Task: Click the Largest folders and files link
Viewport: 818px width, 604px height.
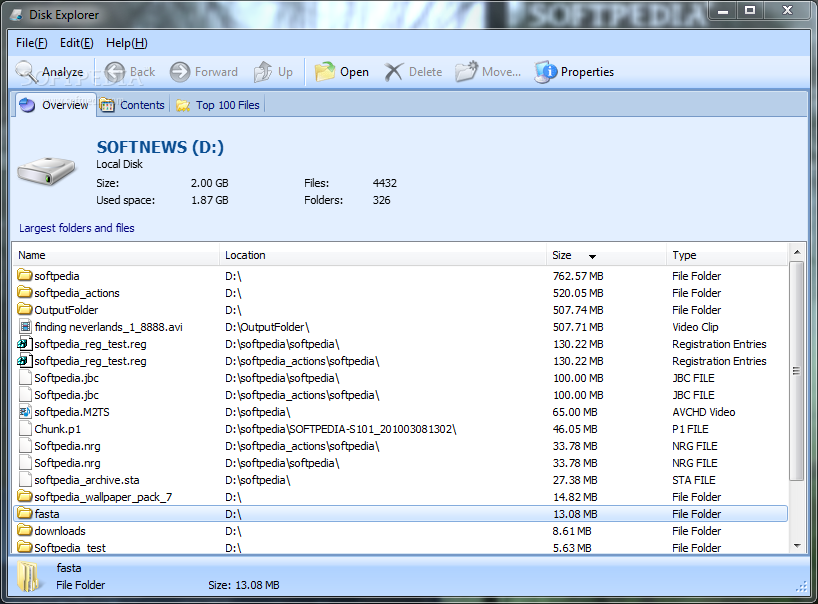Action: (77, 228)
